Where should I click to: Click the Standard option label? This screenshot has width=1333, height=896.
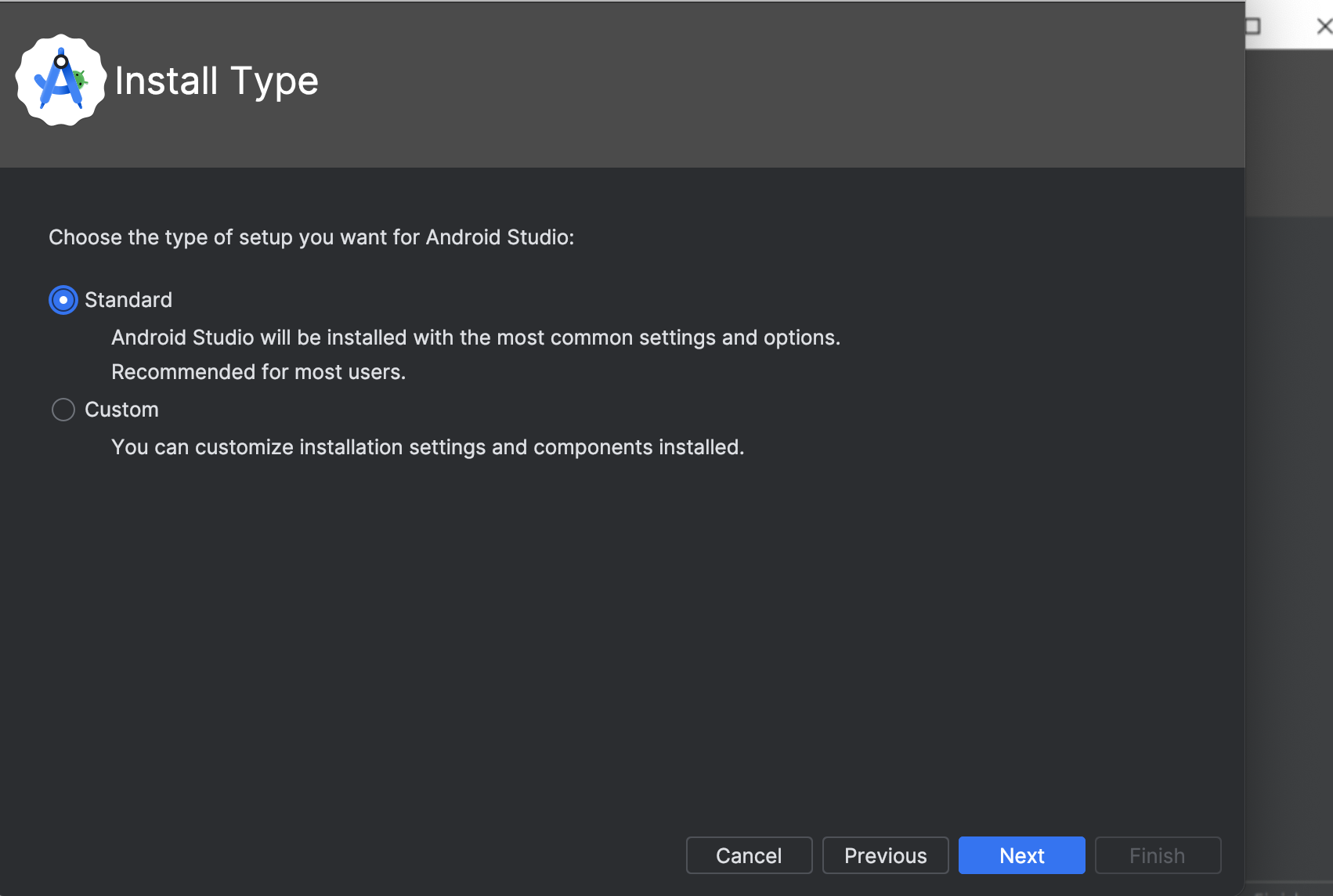(x=128, y=300)
